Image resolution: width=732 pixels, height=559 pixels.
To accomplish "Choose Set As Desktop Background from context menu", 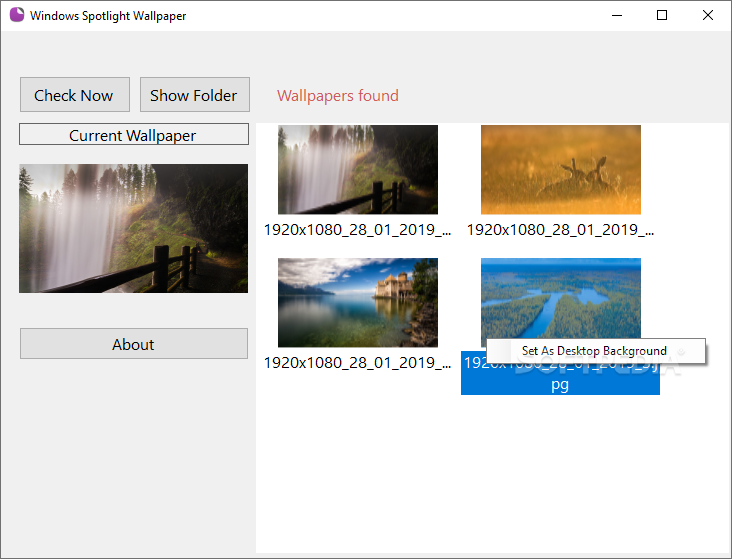I will coord(596,351).
